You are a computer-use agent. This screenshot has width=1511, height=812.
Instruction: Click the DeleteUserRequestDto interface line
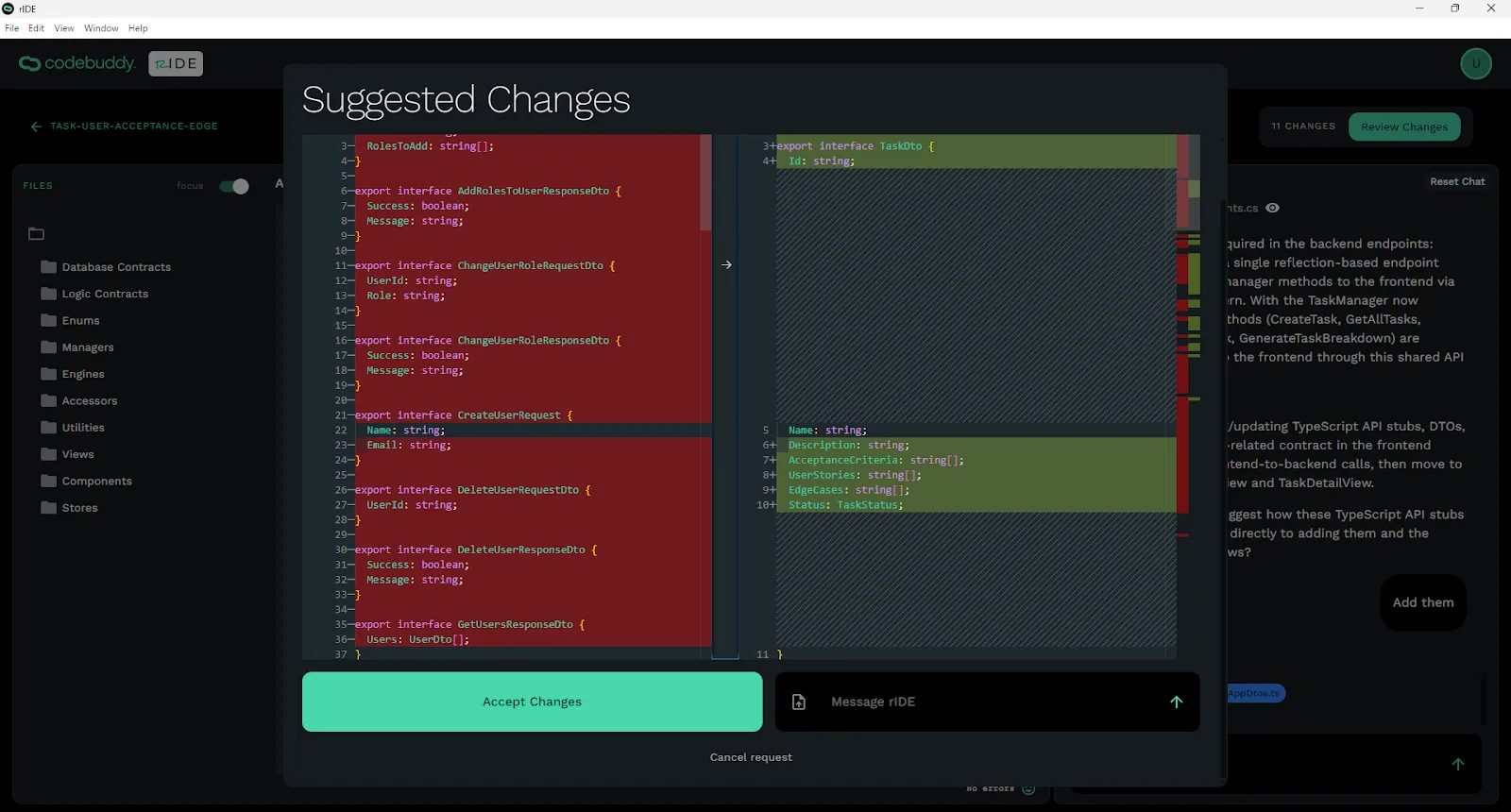tap(473, 490)
